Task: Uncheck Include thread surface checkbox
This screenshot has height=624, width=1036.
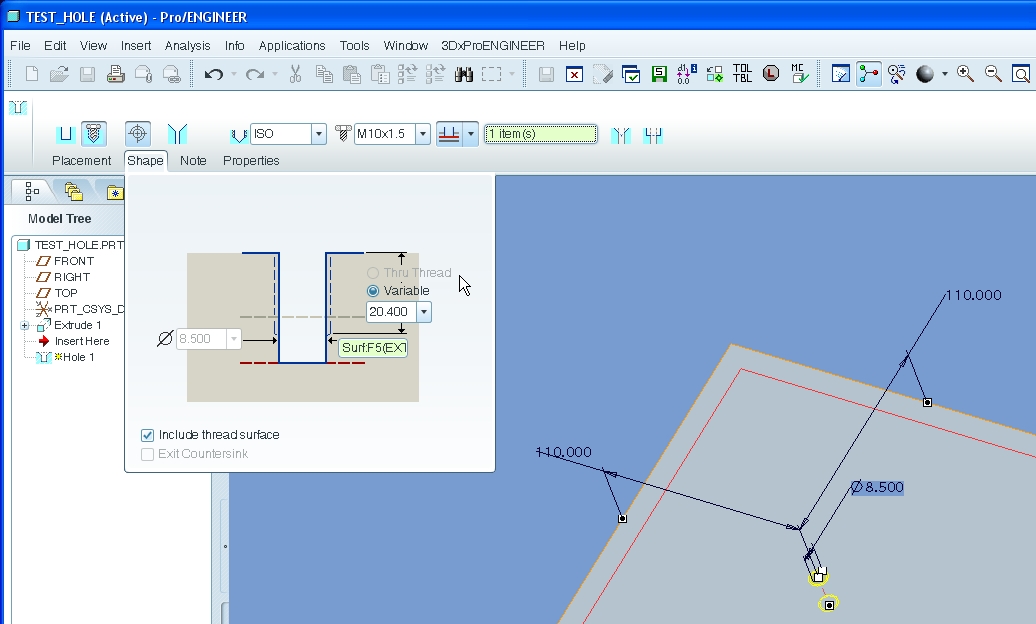Action: point(147,435)
